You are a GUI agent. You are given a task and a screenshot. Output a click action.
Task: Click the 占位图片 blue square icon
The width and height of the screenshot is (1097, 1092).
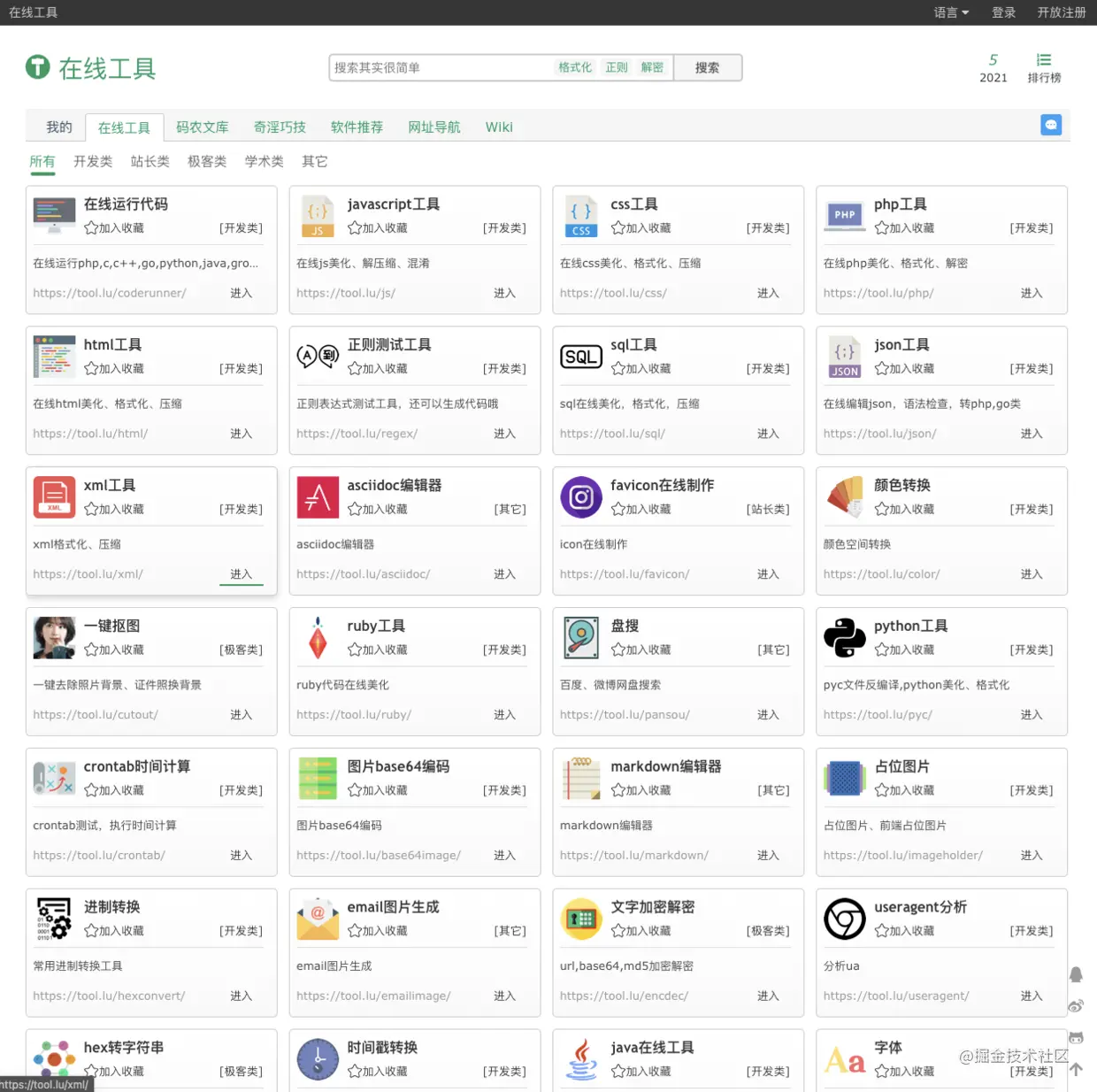click(x=845, y=778)
